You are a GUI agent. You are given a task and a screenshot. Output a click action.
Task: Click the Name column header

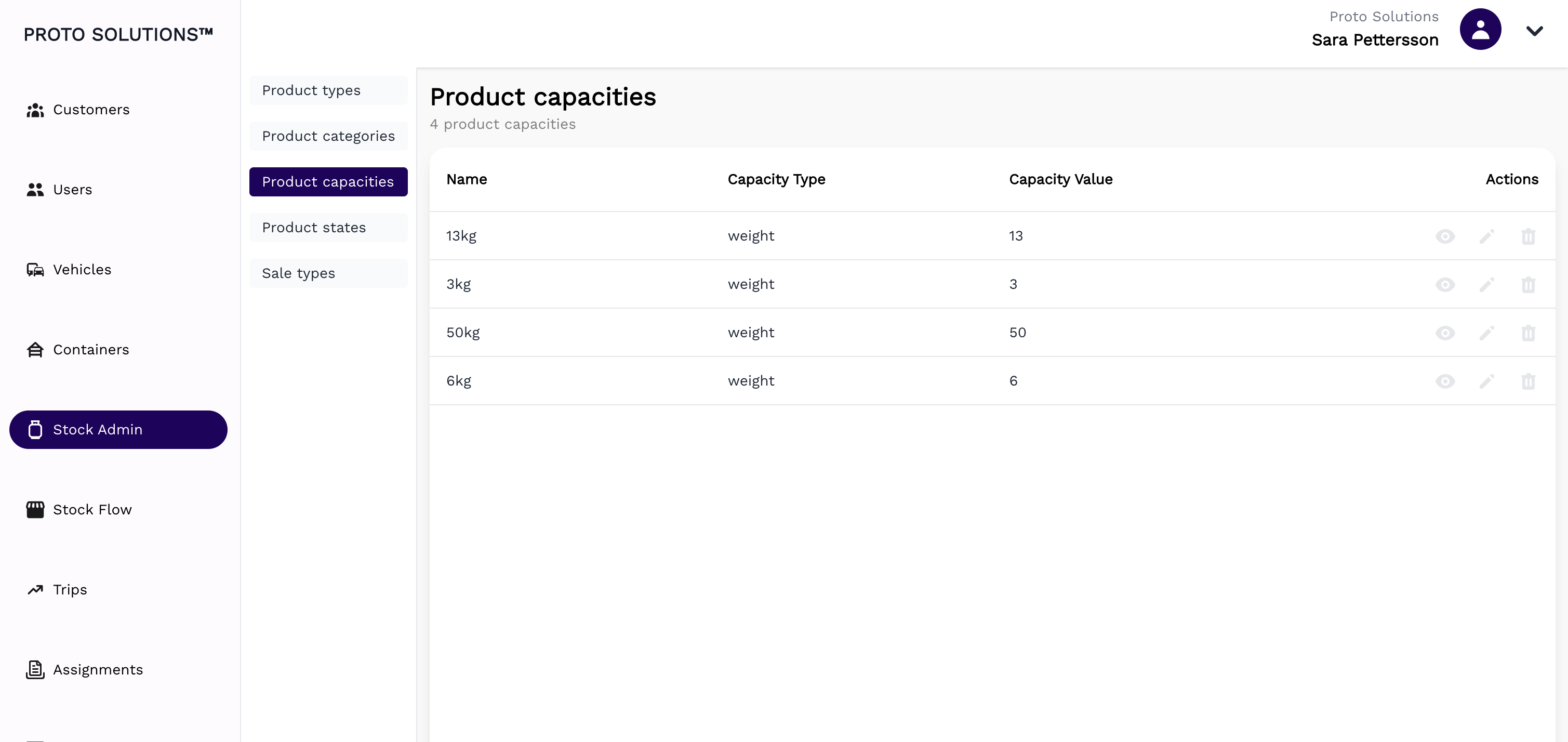tap(467, 180)
